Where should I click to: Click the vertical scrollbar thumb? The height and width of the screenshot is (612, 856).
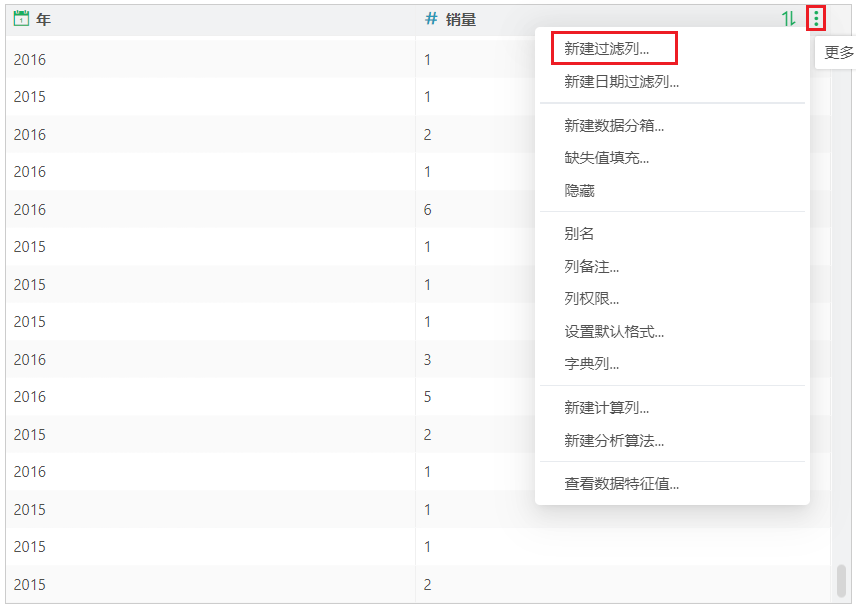pos(841,580)
